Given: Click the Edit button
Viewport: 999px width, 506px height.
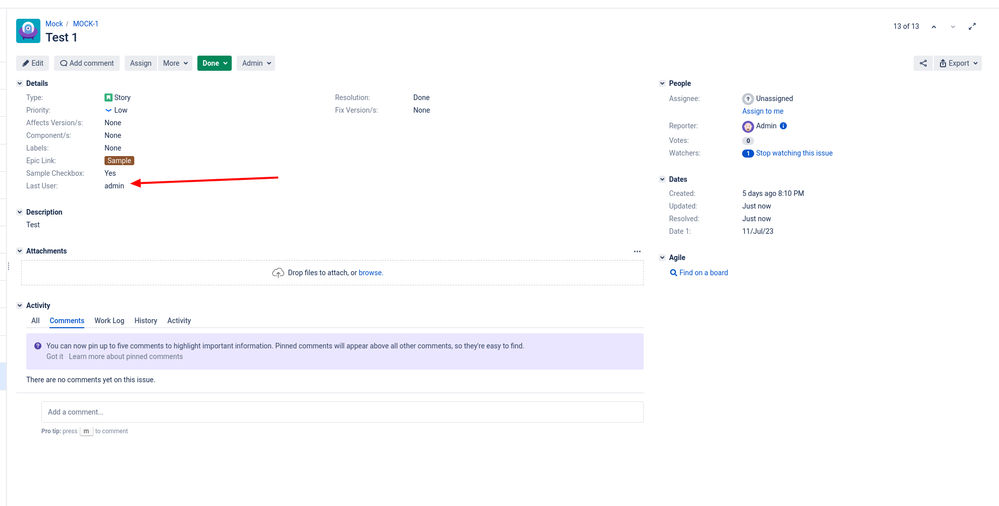Looking at the screenshot, I should [x=33, y=63].
